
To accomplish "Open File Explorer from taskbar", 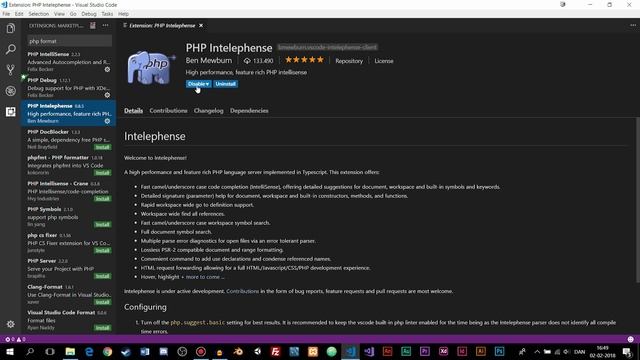I will 70,351.
